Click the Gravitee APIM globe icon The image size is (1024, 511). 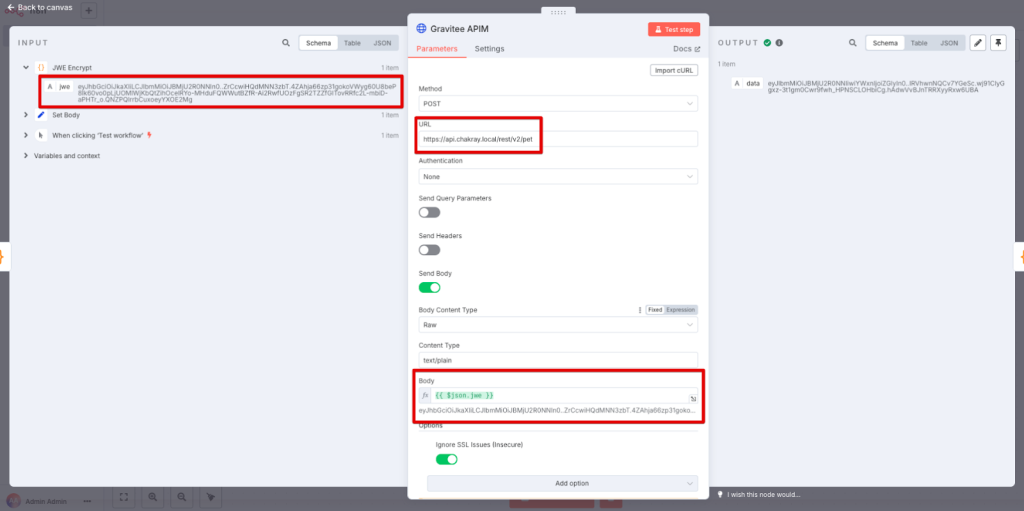[x=421, y=29]
